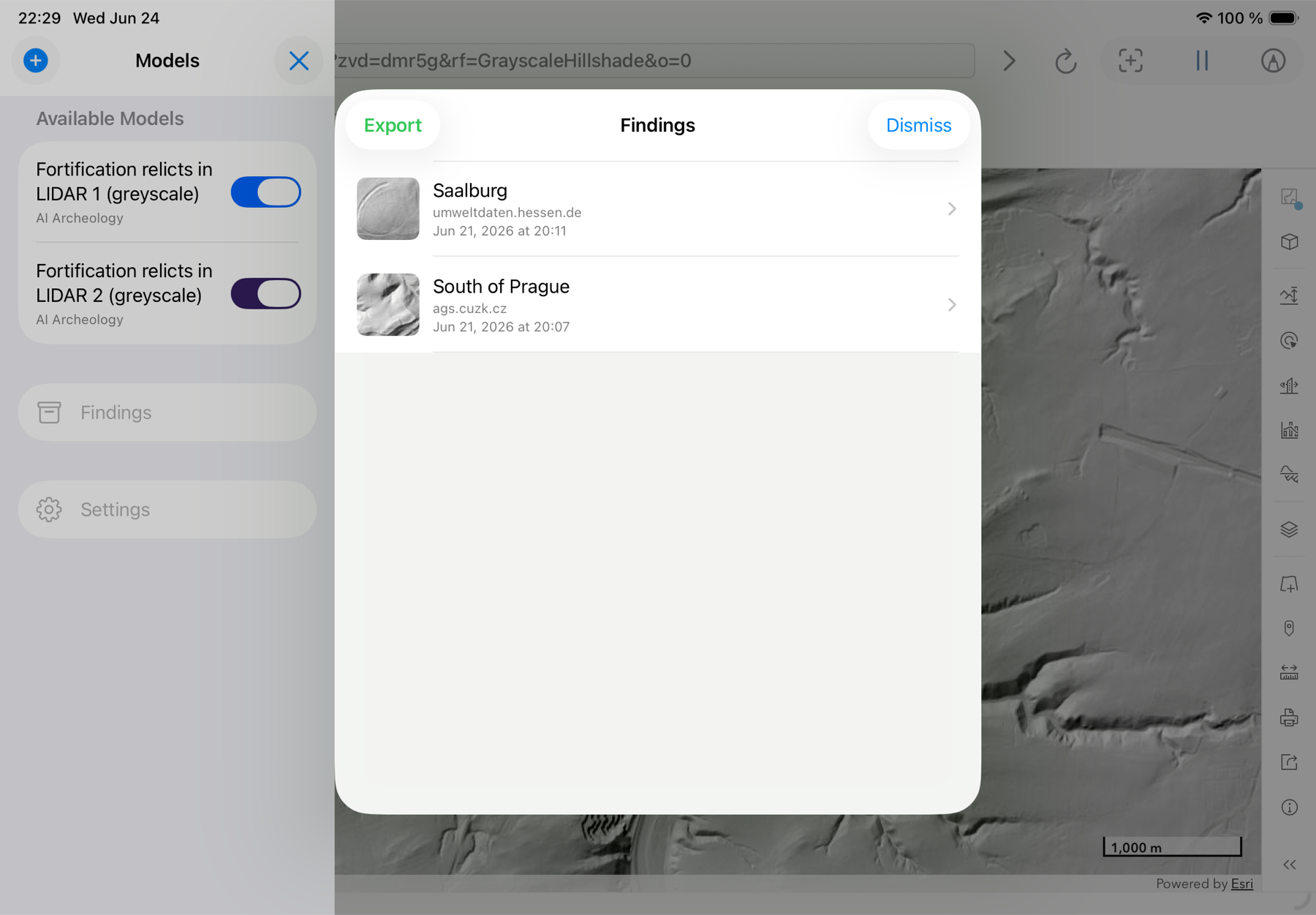Open the ruler measurement tool icon
Viewport: 1316px width, 915px height.
point(1290,673)
